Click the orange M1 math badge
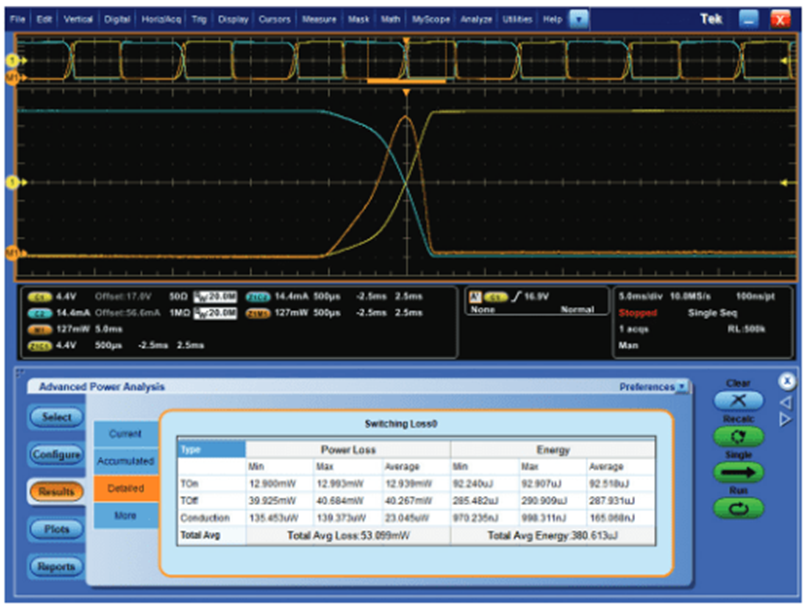 (39, 328)
